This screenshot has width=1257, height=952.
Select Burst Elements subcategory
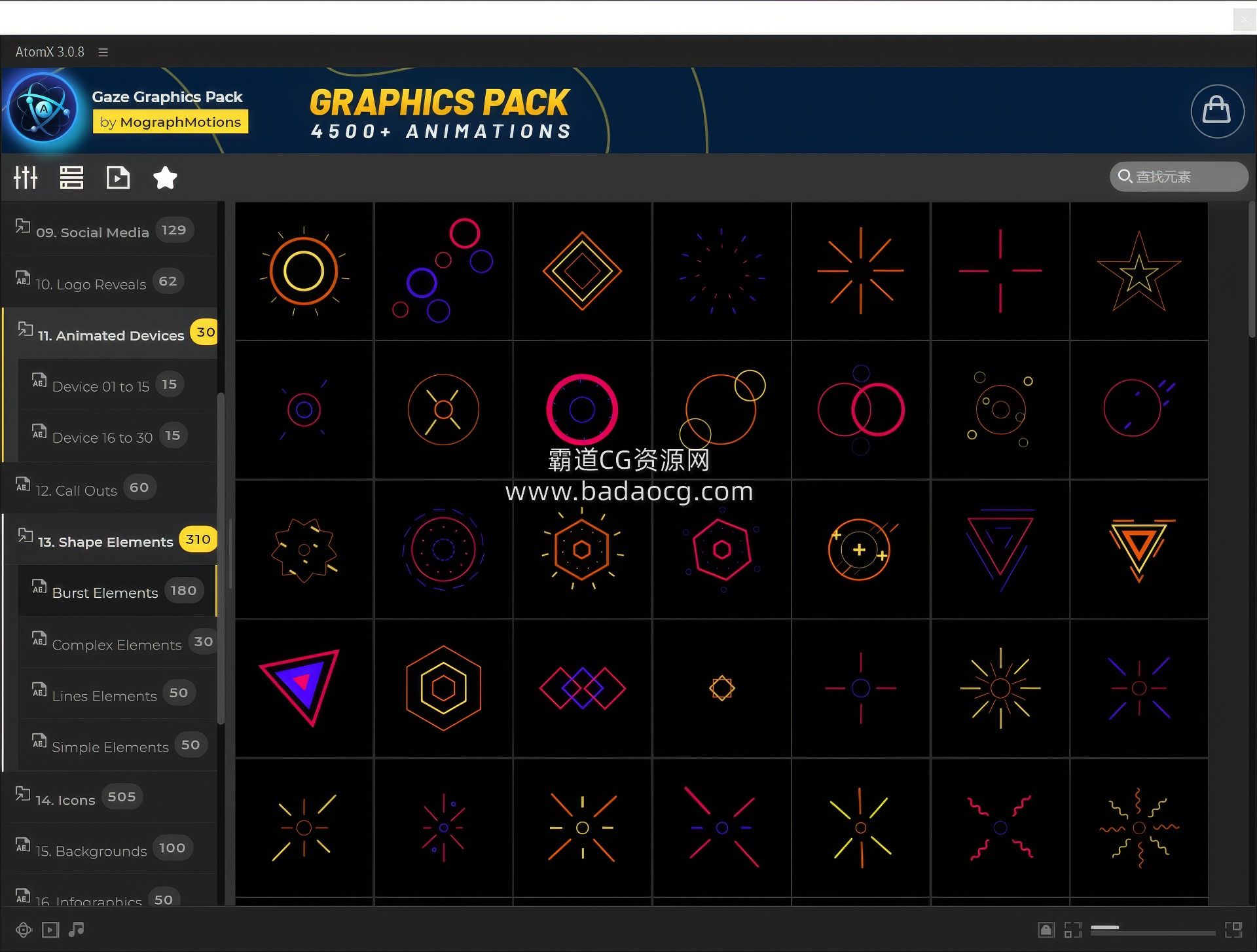[118, 591]
